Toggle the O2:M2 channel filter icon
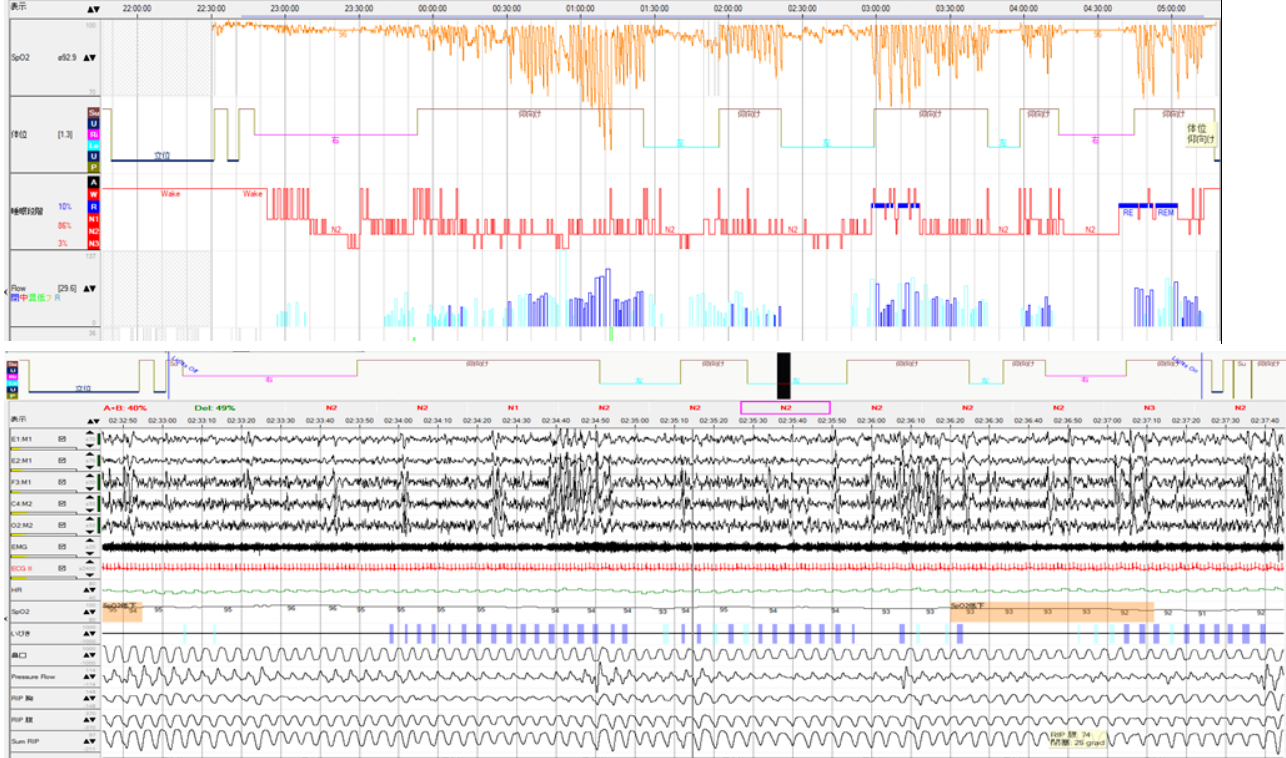This screenshot has width=1286, height=758. [61, 525]
